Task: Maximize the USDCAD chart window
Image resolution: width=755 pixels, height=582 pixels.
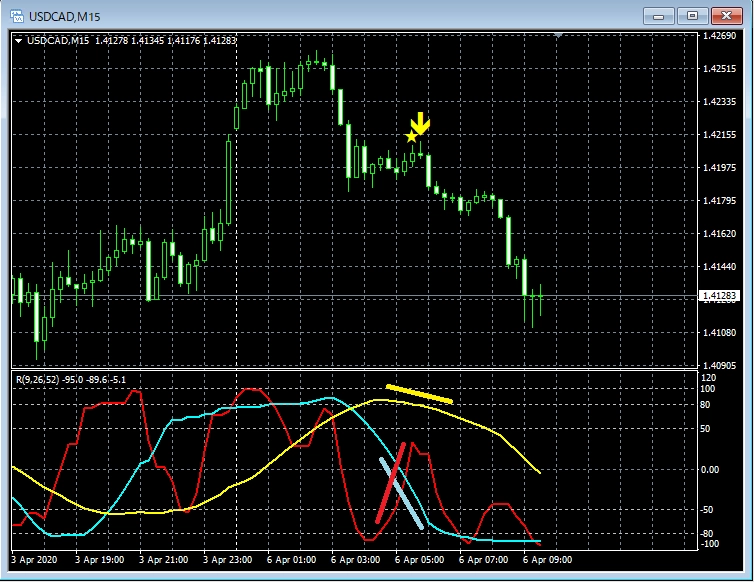Action: point(690,15)
